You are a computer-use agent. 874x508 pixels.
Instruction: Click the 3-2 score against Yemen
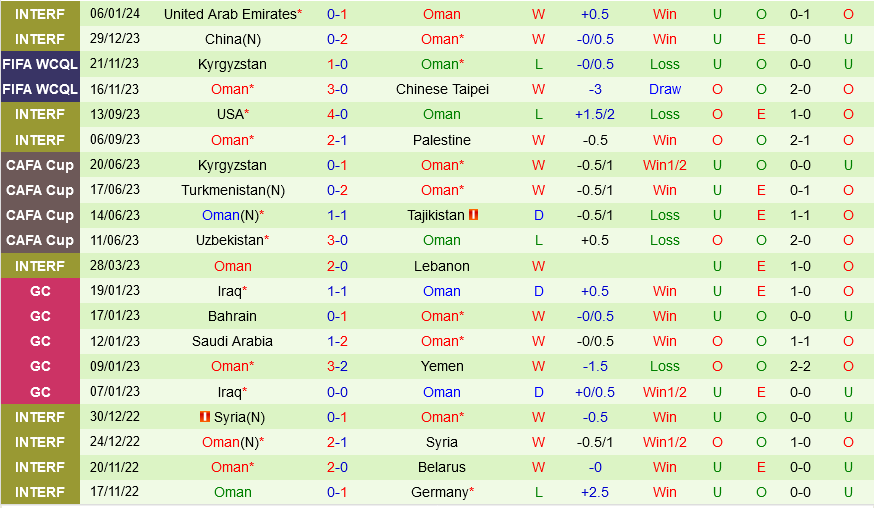click(337, 366)
